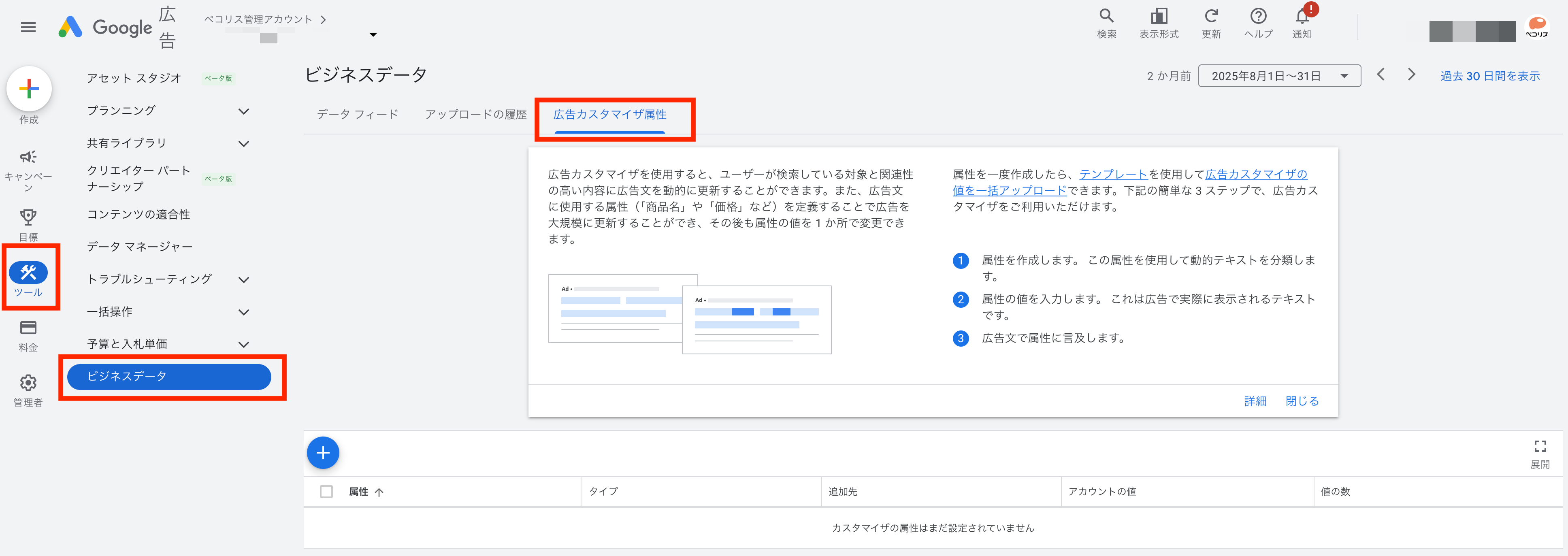Image resolution: width=1568 pixels, height=556 pixels.
Task: Open the hamburger main menu
Action: pos(28,27)
